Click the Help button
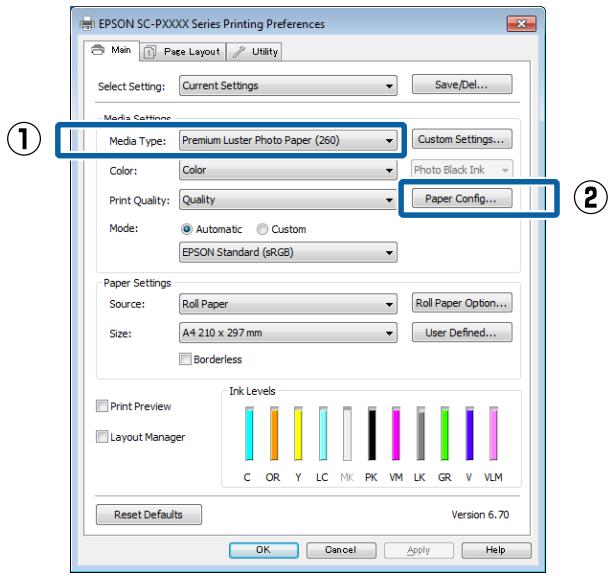Screen dimensions: 609x578 click(x=496, y=550)
